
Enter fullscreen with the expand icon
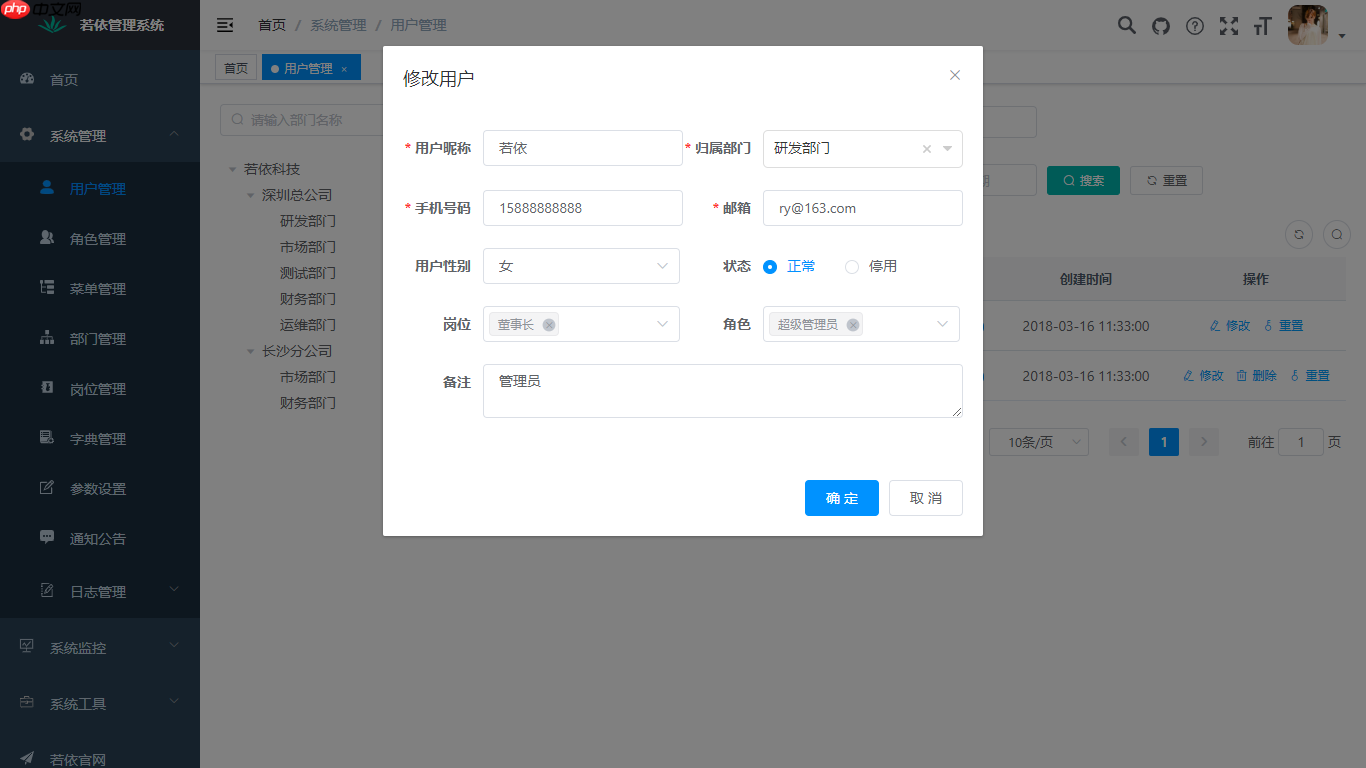click(x=1228, y=25)
